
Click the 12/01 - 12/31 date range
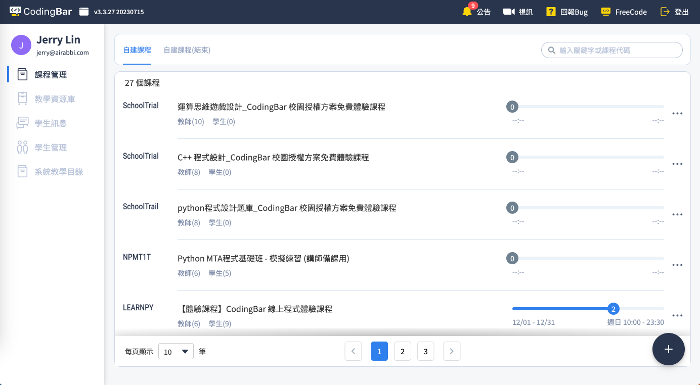coord(533,322)
